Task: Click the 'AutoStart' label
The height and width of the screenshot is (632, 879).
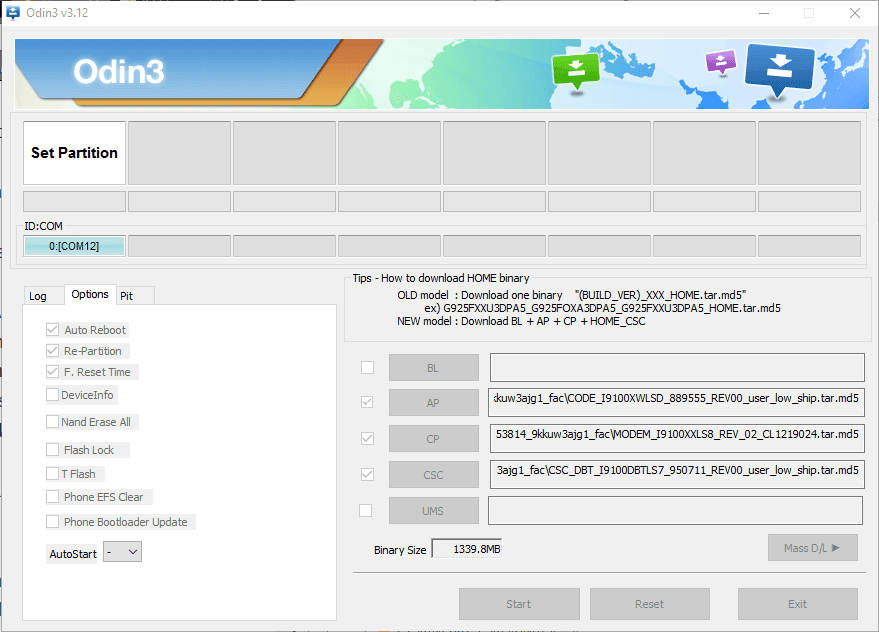Action: 73,554
